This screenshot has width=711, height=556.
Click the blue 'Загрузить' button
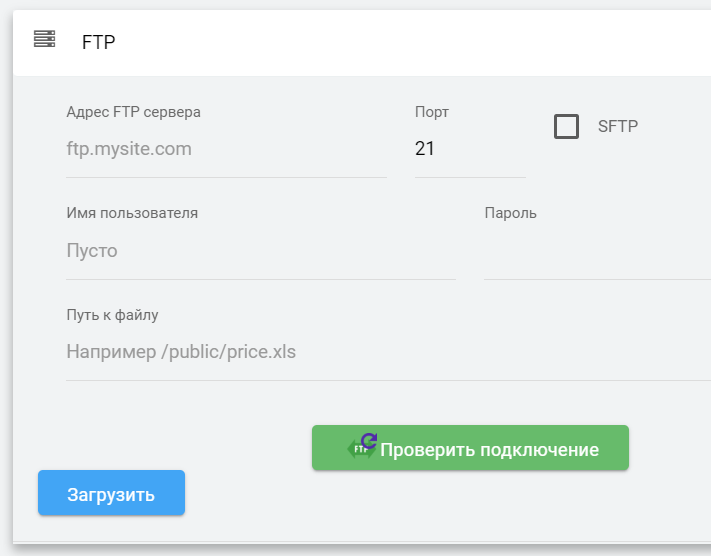pyautogui.click(x=111, y=494)
